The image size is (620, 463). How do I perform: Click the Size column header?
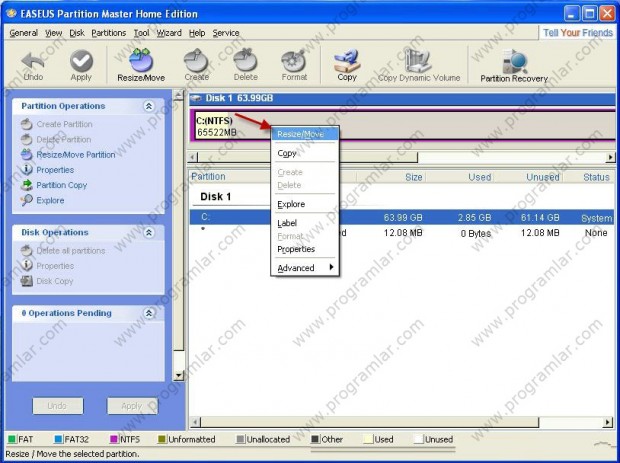414,177
